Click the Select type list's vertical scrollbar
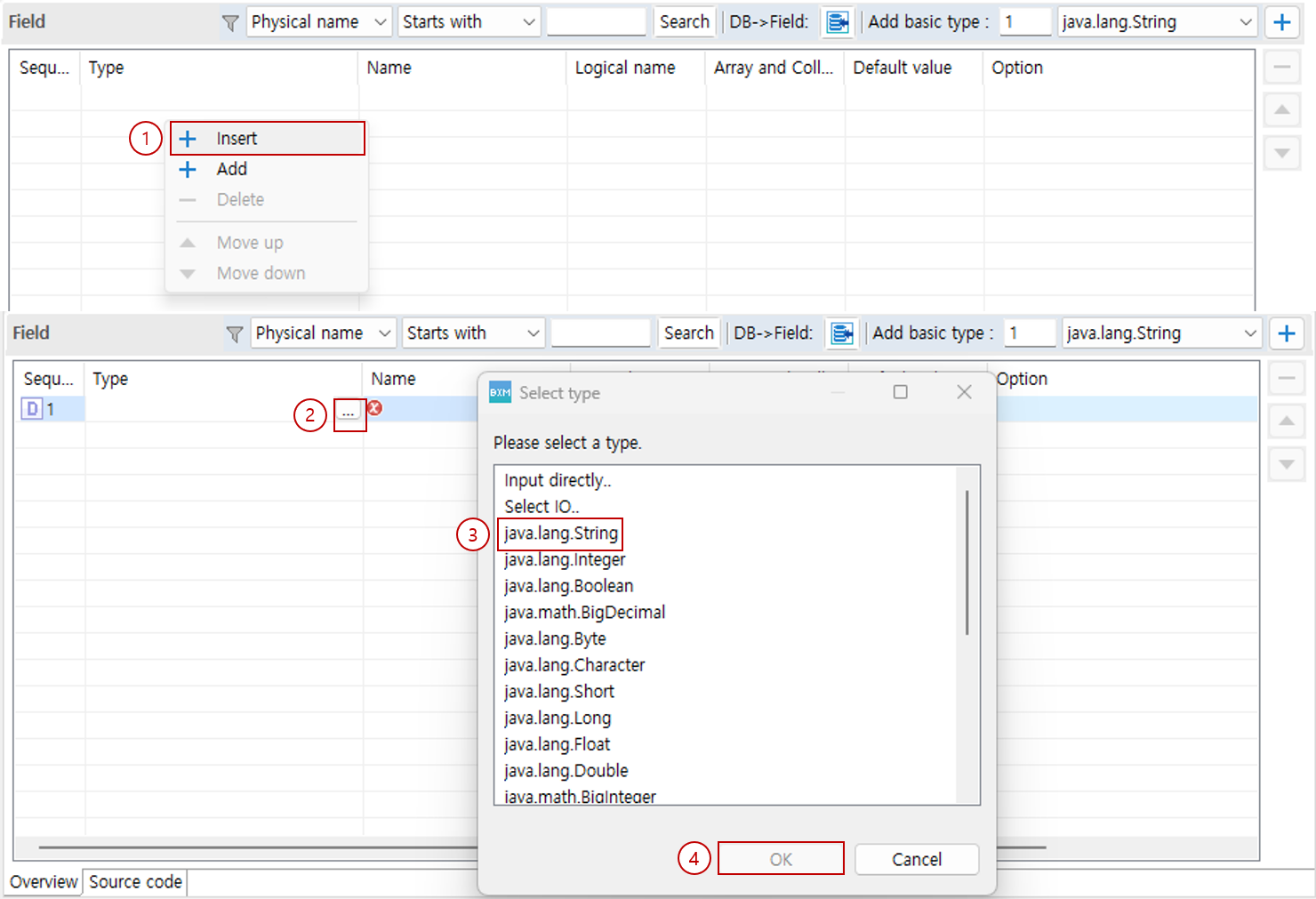This screenshot has height=899, width=1316. 967,562
